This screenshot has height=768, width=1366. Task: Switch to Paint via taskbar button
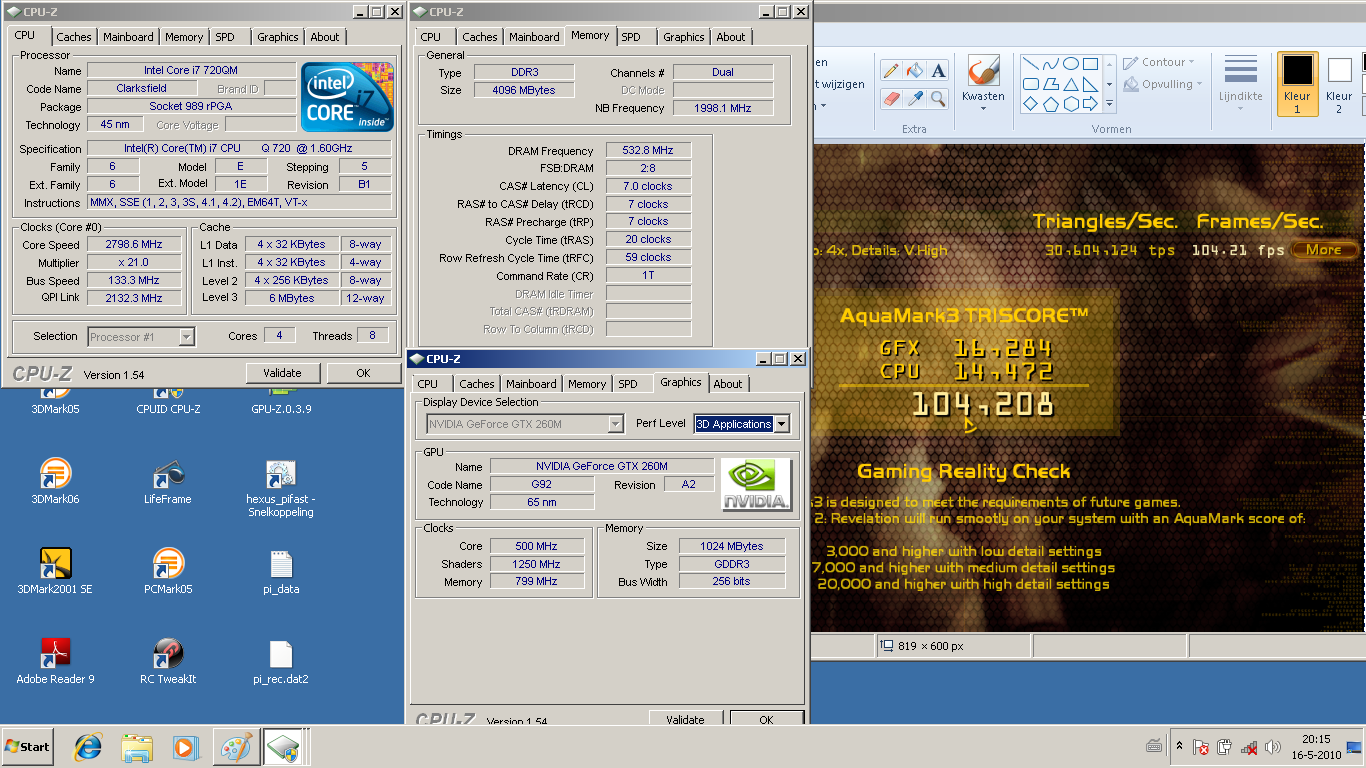pyautogui.click(x=236, y=747)
